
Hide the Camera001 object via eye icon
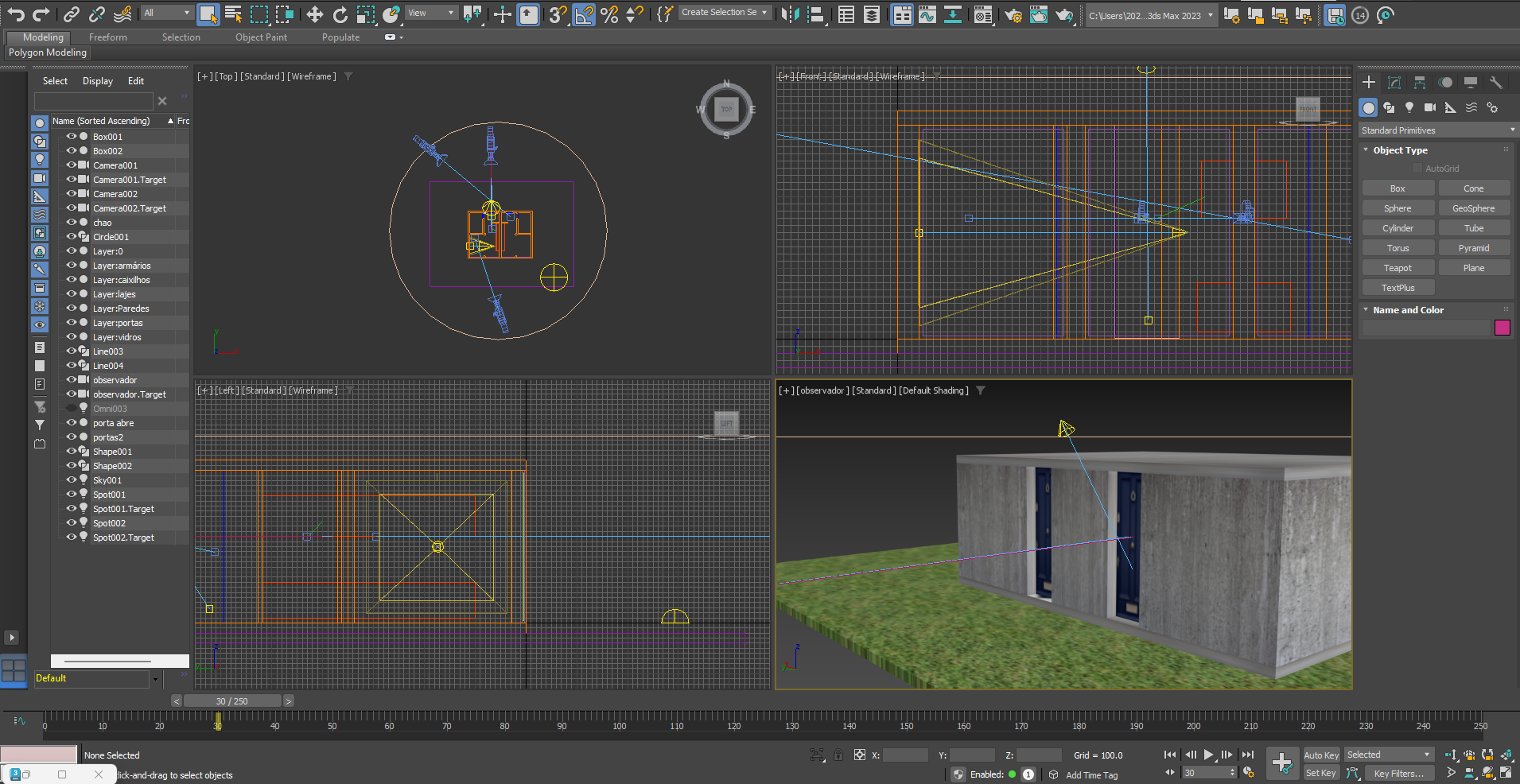(x=71, y=165)
